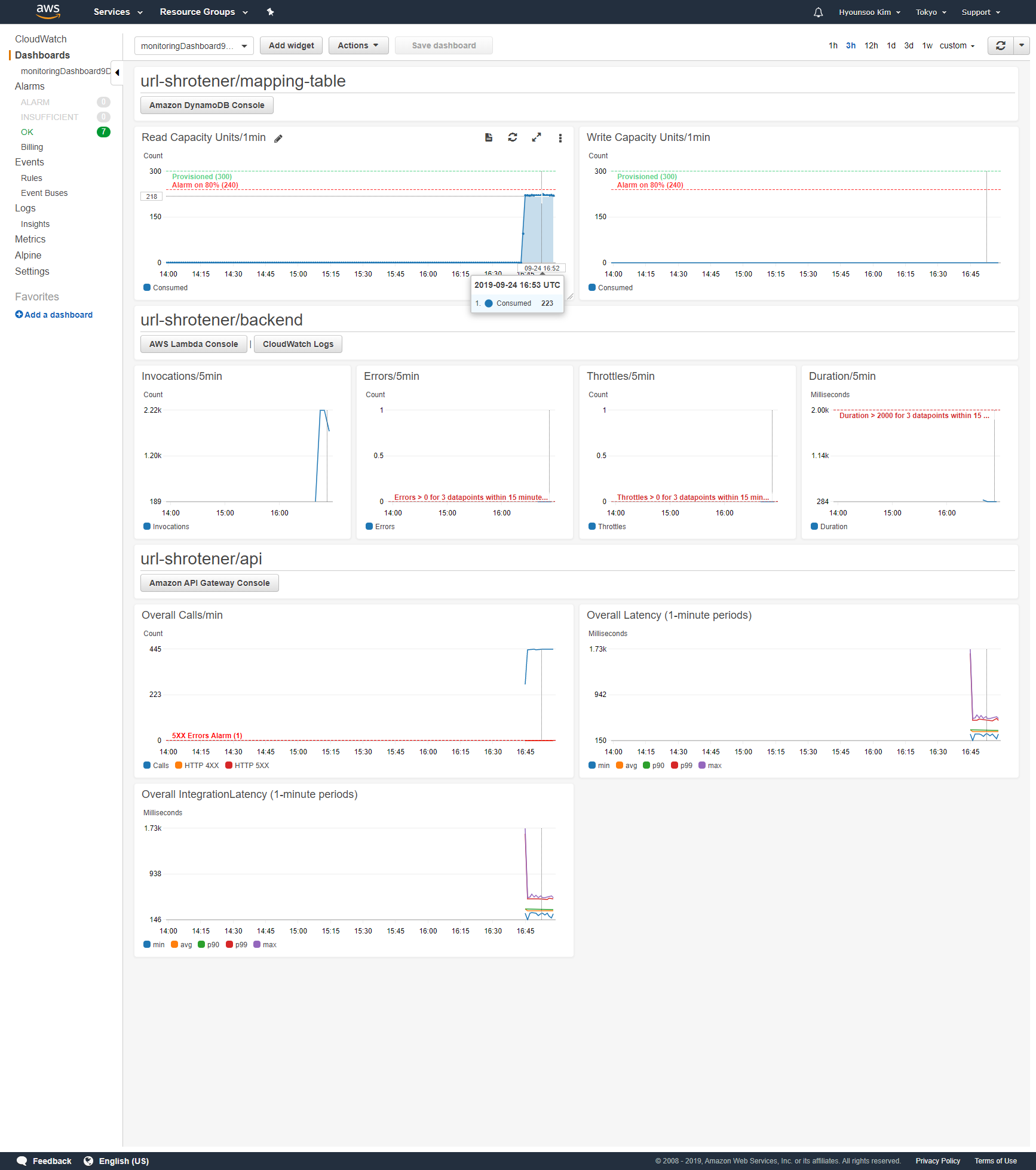This screenshot has height=1170, width=1036.
Task: Click Privacy Policy link in footer
Action: (938, 1160)
